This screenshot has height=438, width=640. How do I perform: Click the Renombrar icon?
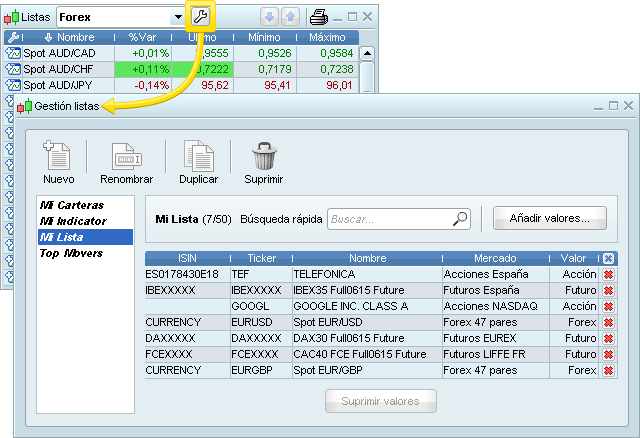point(126,157)
